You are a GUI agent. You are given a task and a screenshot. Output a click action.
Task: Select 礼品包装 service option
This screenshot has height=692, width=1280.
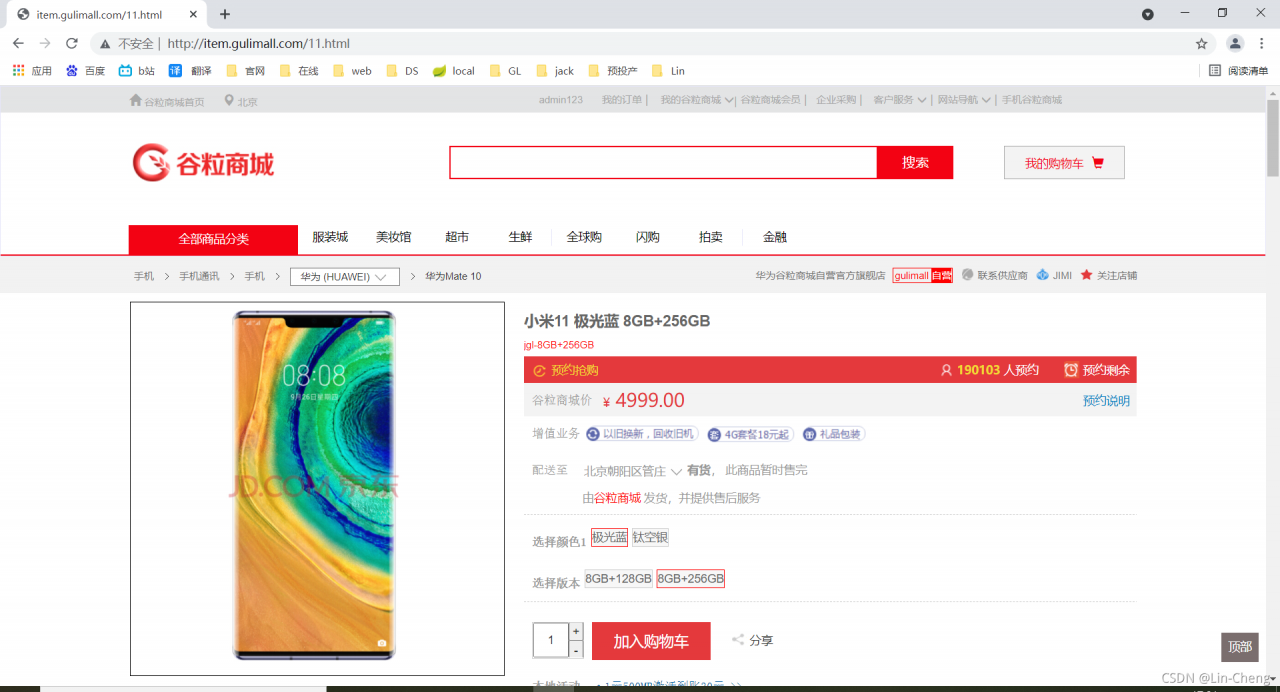(833, 434)
